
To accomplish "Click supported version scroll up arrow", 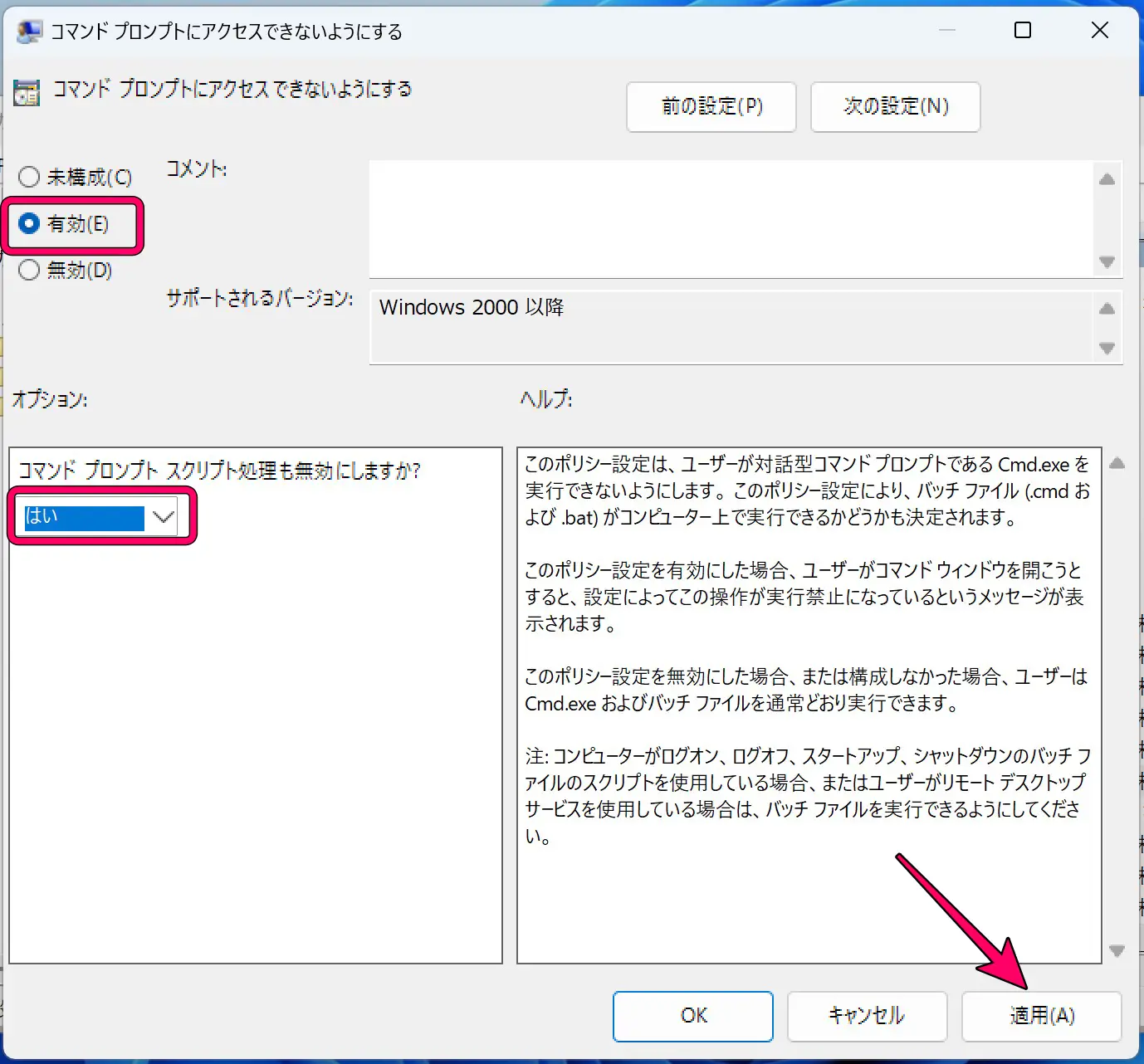I will pyautogui.click(x=1107, y=309).
